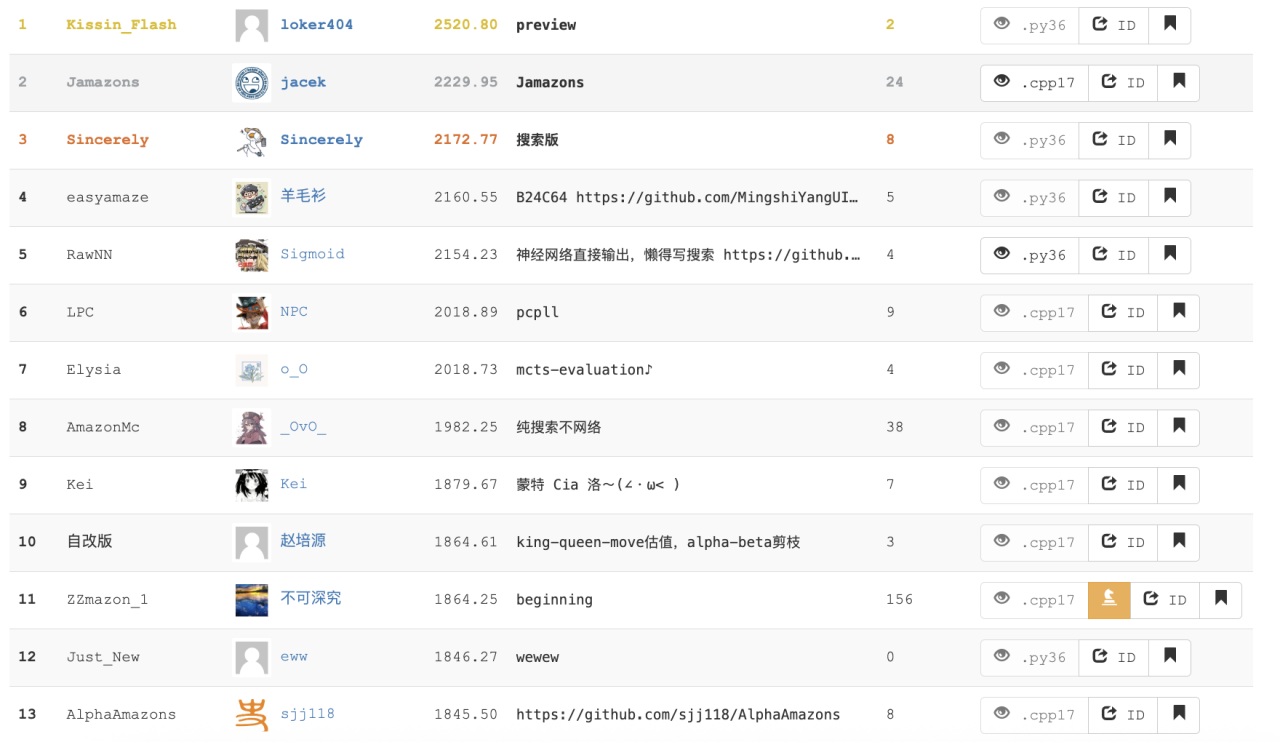This screenshot has width=1280, height=742.
Task: Click the orange icon button in ZZmazon_1 row
Action: 1109,600
